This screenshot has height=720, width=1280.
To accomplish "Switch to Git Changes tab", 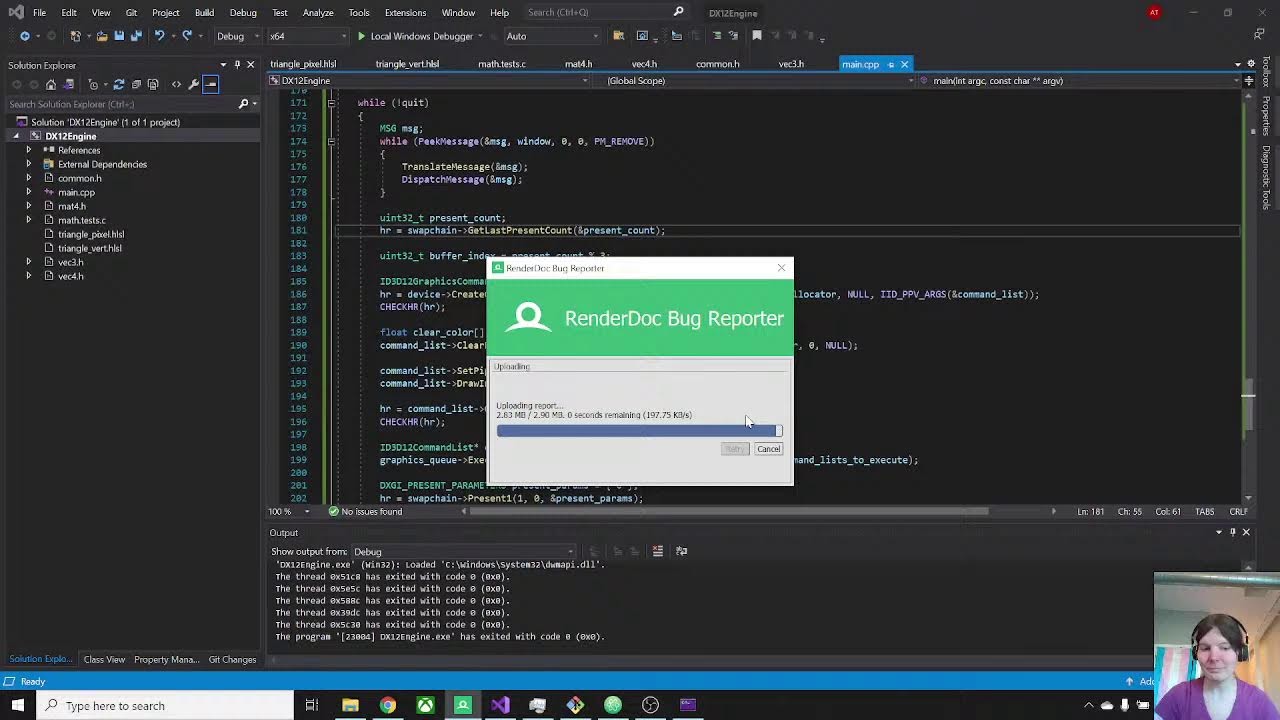I will point(232,659).
